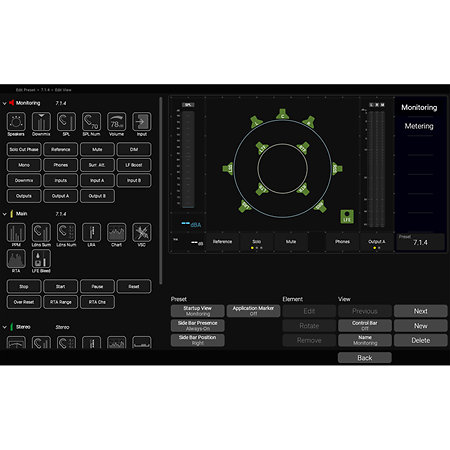This screenshot has width=450, height=450.
Task: Click the Edit Preset breadcrumb at top
Action: coord(26,90)
